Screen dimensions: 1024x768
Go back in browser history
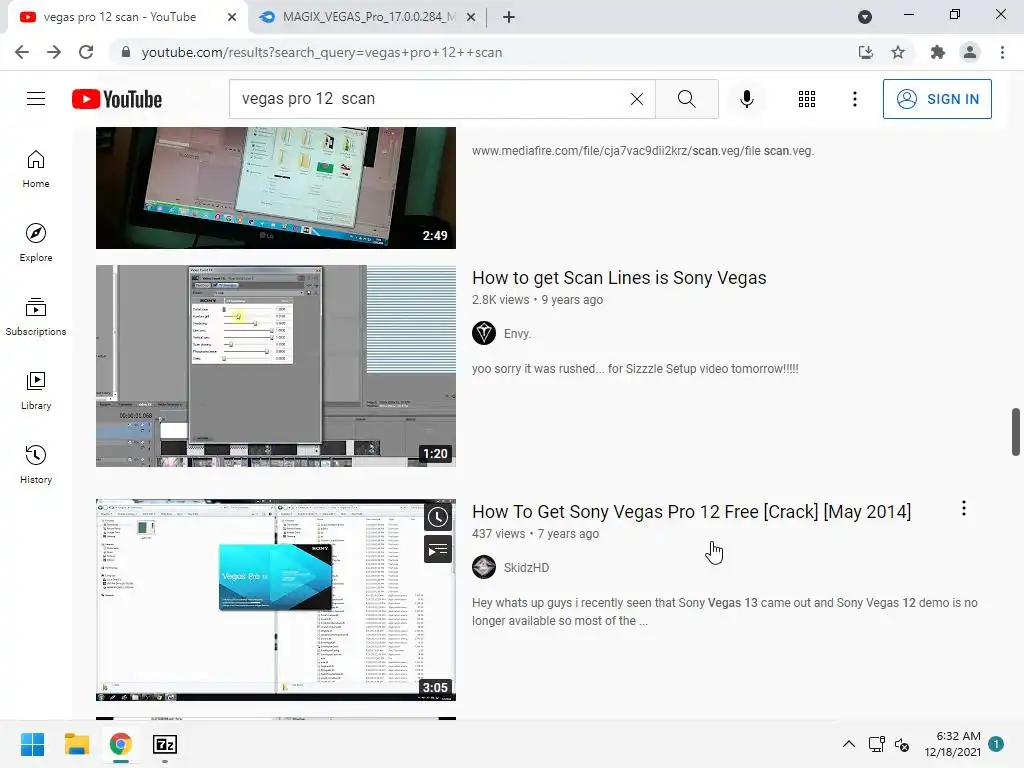coord(22,52)
